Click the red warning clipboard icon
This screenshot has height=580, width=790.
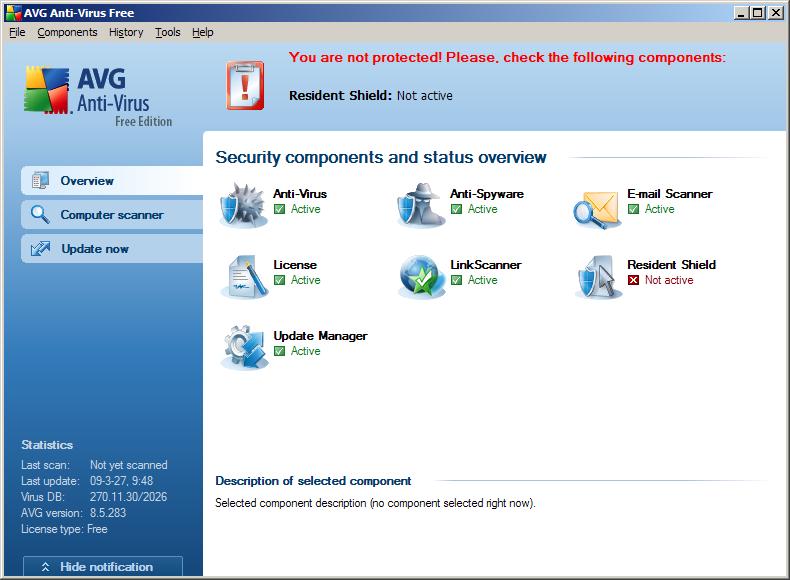pos(245,86)
